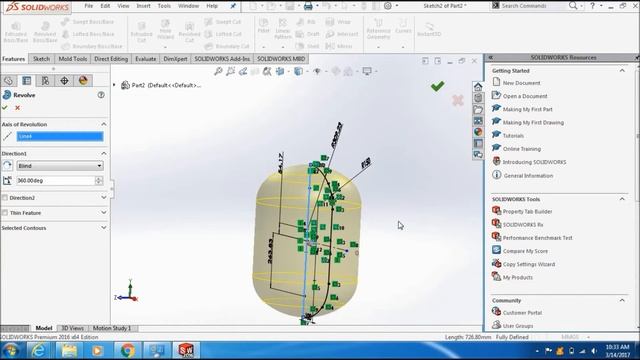Cancel with faded red X in viewport corner
Screen dimensions: 640x360
(x=458, y=100)
